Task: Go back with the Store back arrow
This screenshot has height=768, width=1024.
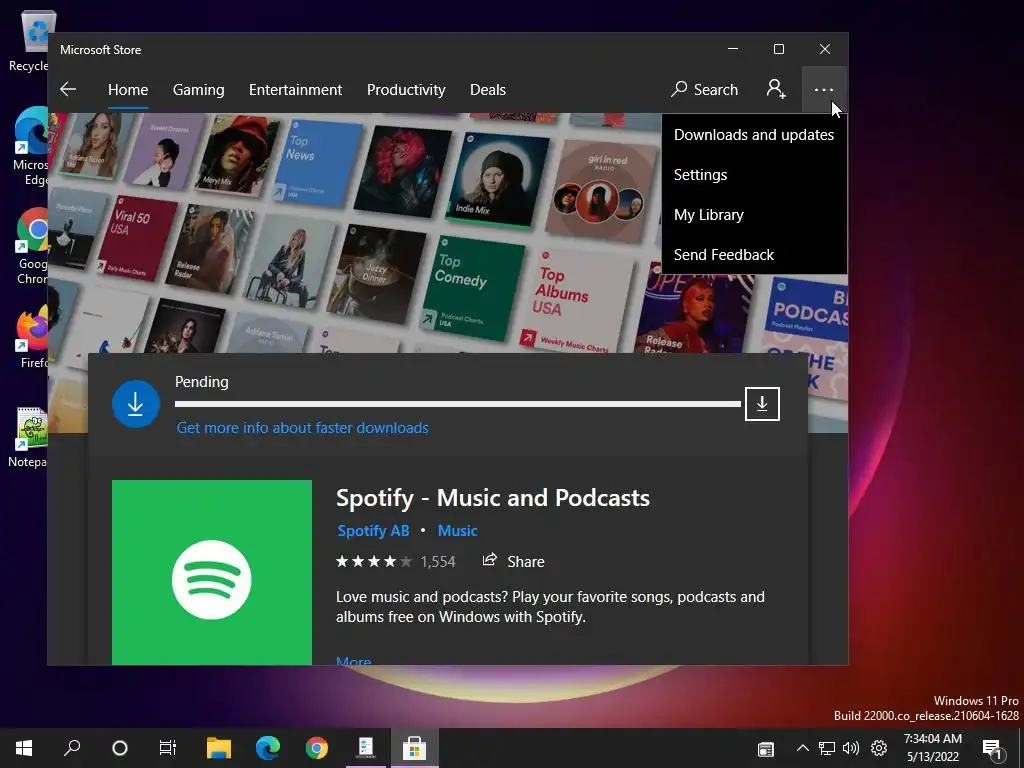Action: [68, 89]
